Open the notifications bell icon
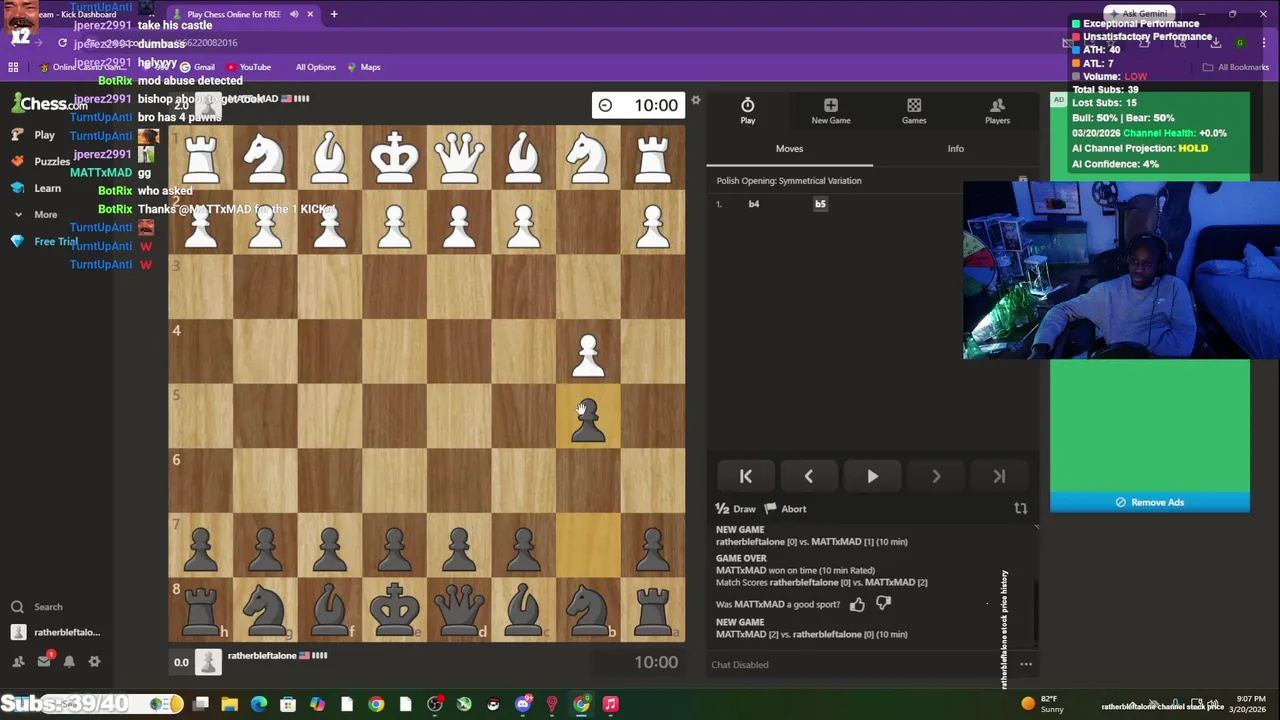Image resolution: width=1280 pixels, height=720 pixels. pyautogui.click(x=69, y=661)
